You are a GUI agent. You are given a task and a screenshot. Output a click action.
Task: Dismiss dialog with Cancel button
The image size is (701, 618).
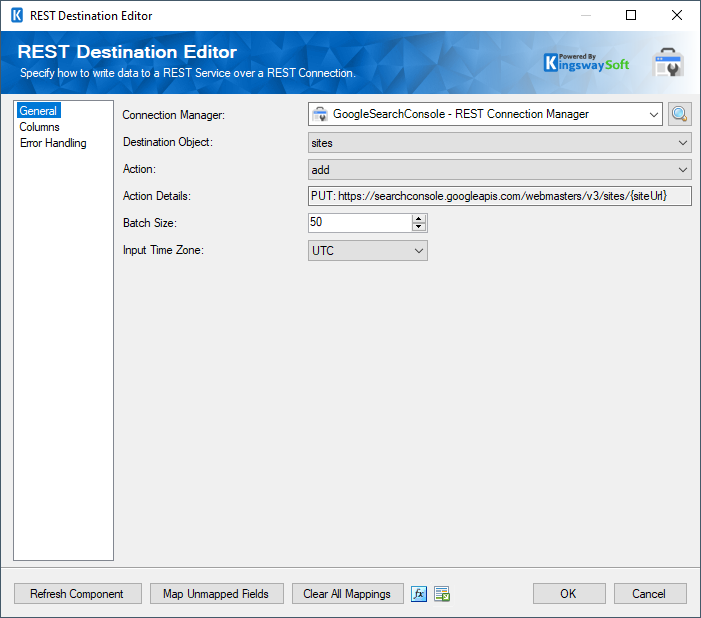pos(650,594)
